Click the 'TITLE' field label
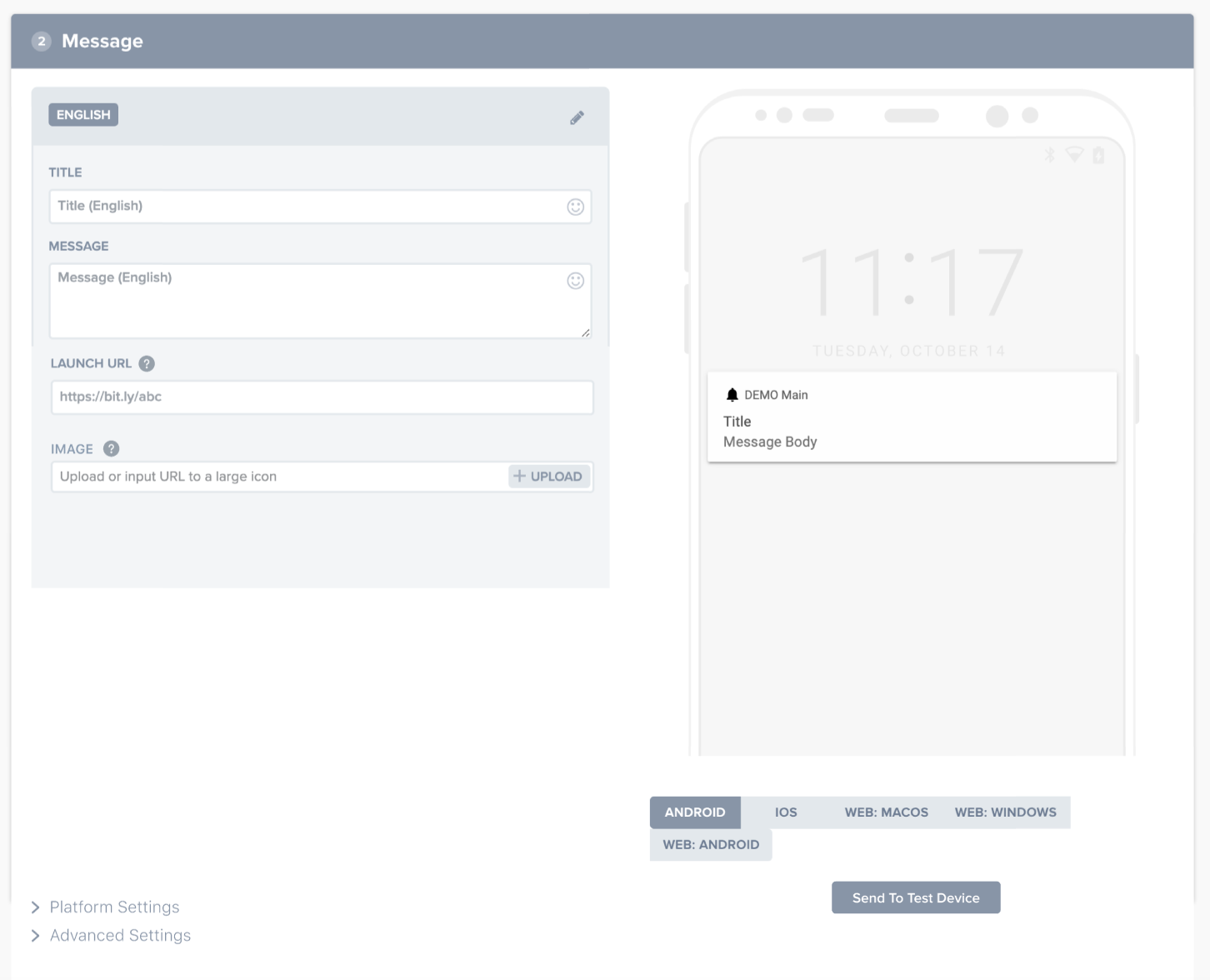The width and height of the screenshot is (1210, 980). pyautogui.click(x=65, y=172)
